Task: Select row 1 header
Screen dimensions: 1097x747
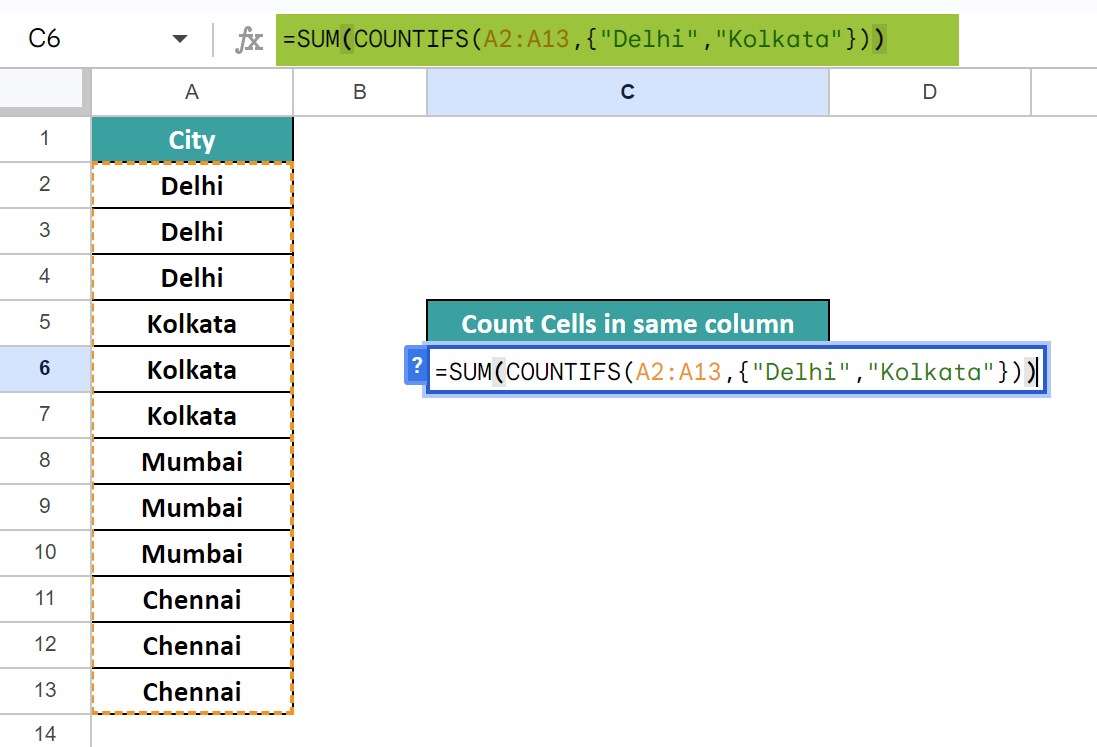Action: coord(45,138)
